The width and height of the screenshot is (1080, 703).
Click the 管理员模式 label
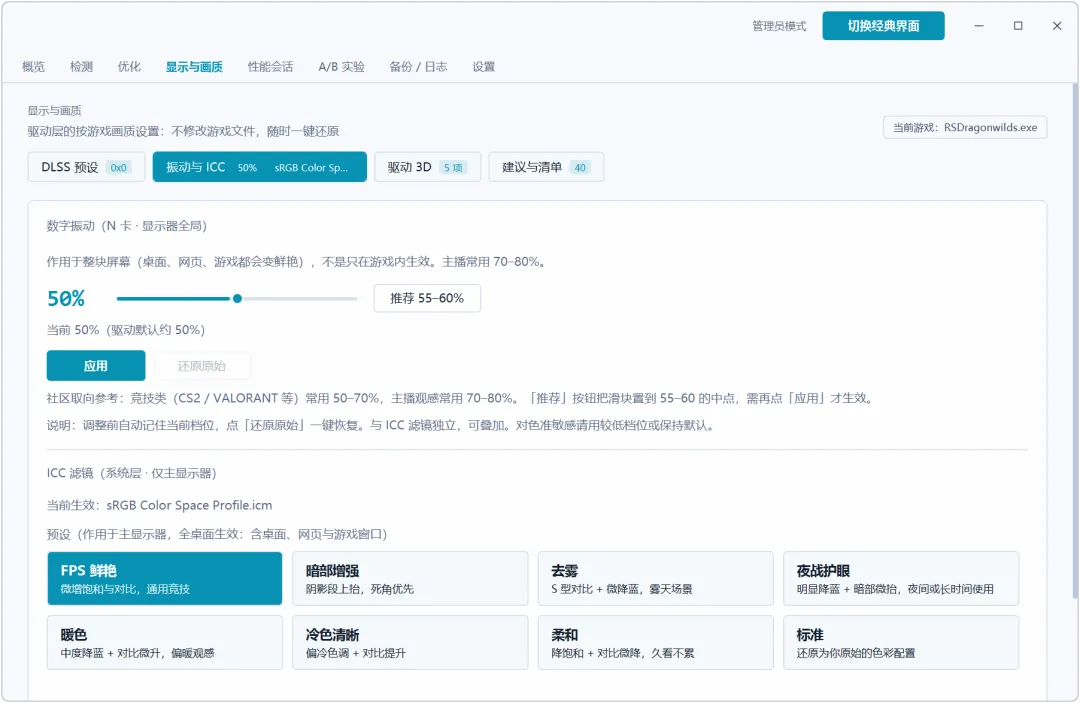779,26
